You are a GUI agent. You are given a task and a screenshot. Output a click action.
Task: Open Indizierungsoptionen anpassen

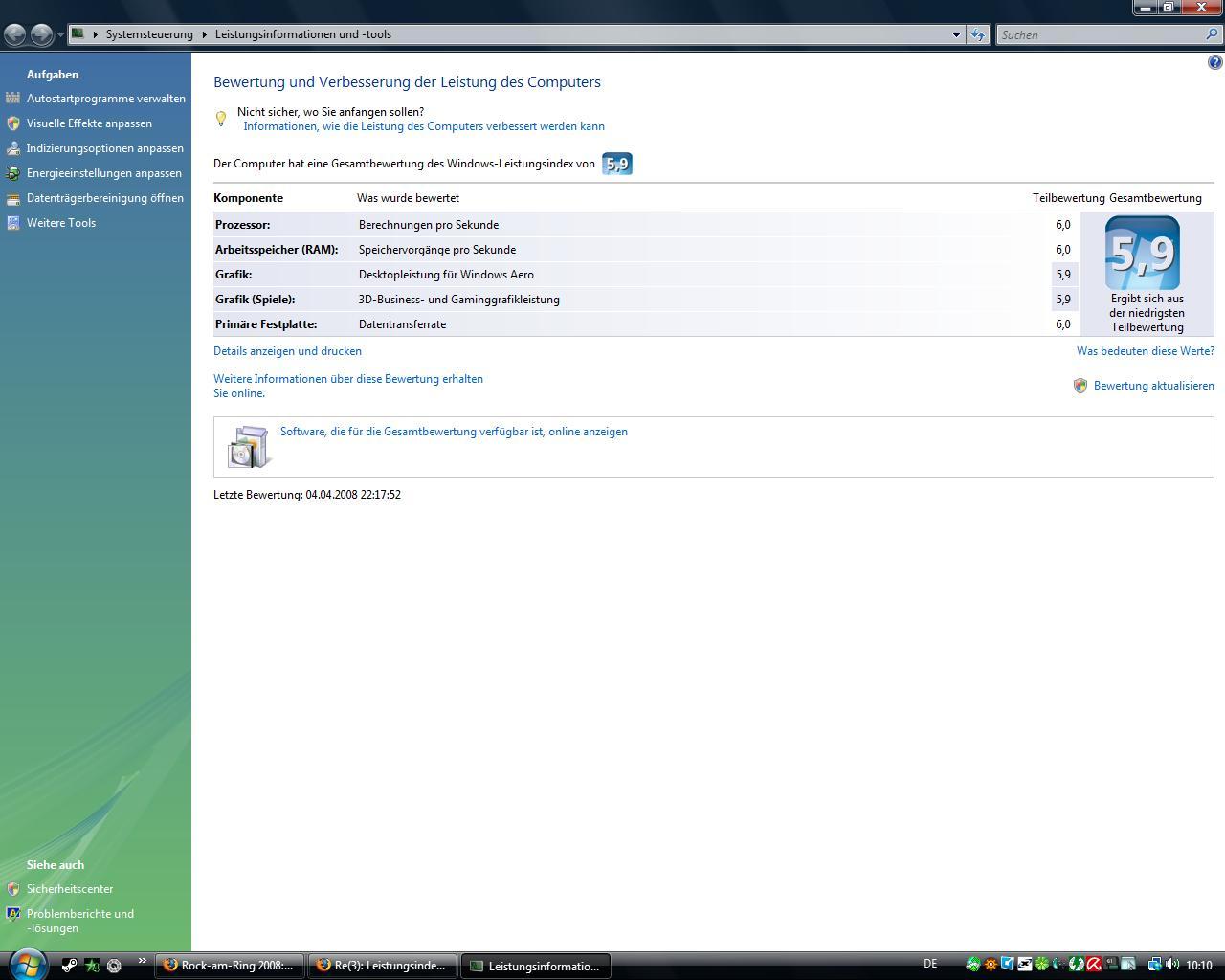coord(105,148)
